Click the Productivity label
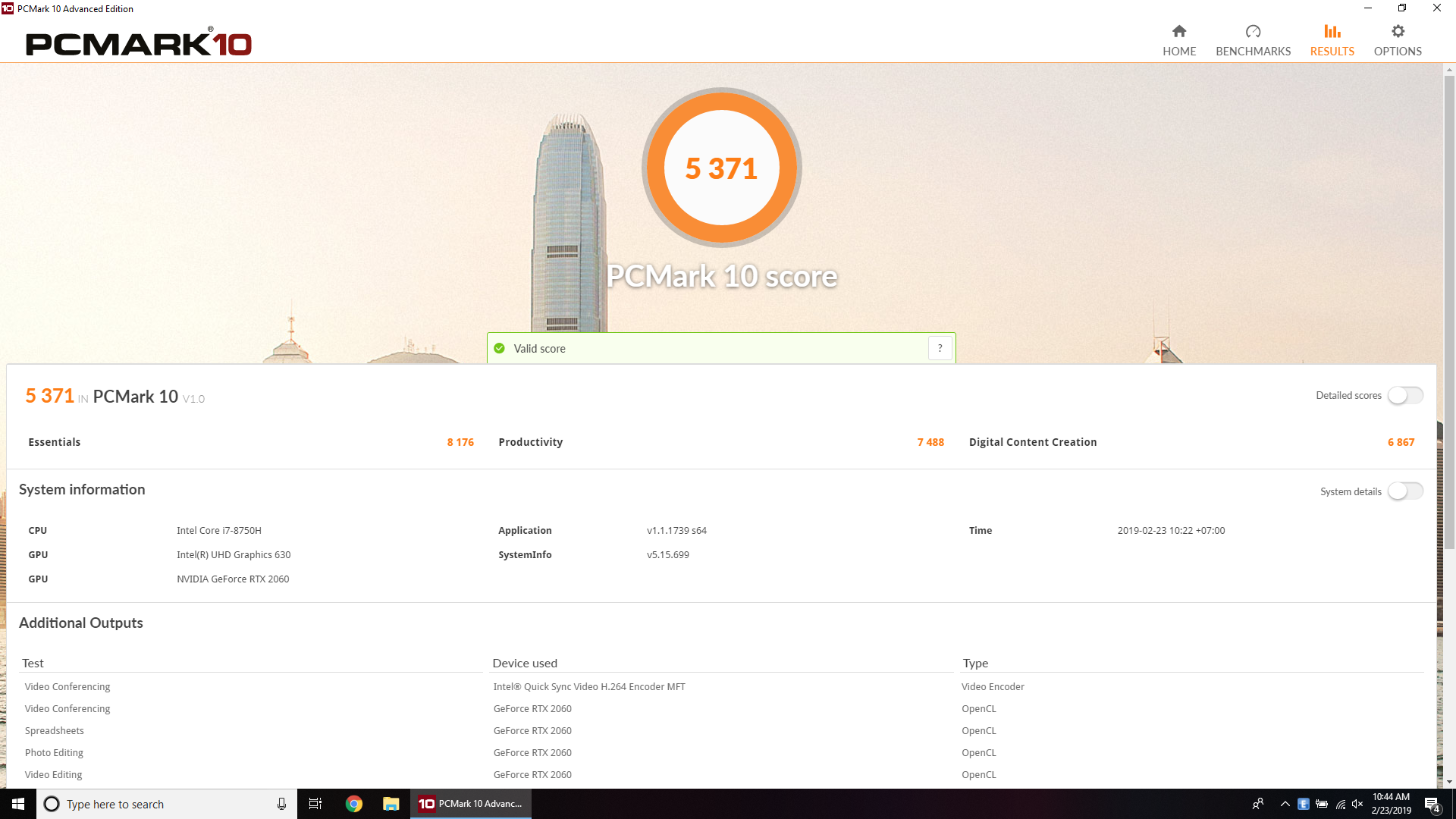Screen dimensions: 1456x819 530,442
